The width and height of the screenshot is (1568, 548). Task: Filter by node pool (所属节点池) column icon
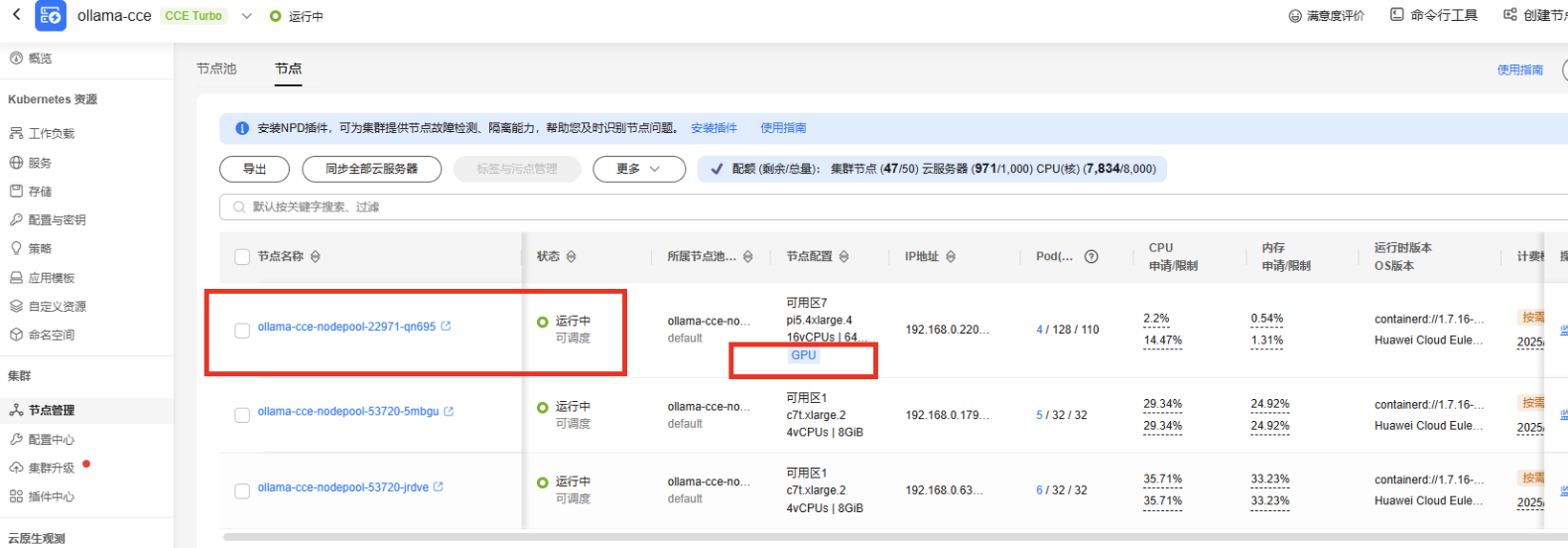click(x=748, y=256)
